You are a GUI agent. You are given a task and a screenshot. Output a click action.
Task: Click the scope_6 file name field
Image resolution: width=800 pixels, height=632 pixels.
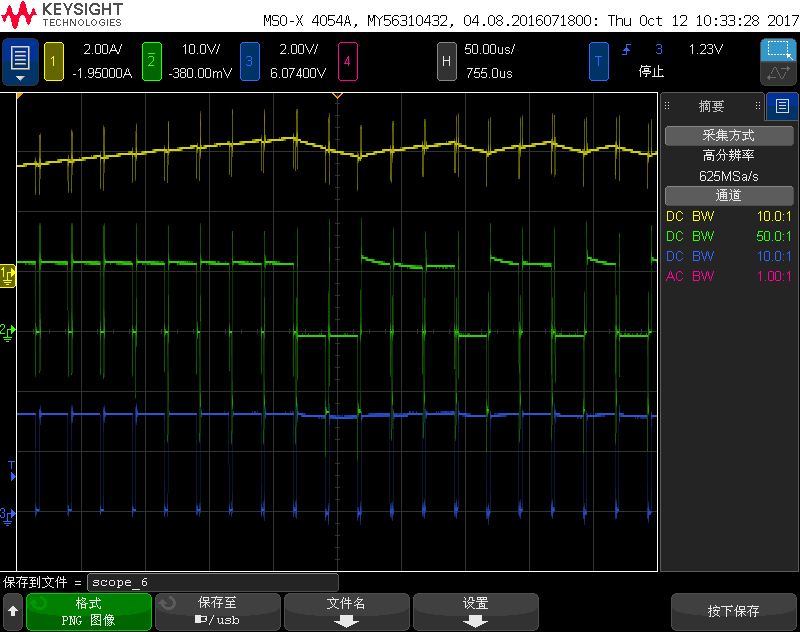pyautogui.click(x=213, y=582)
